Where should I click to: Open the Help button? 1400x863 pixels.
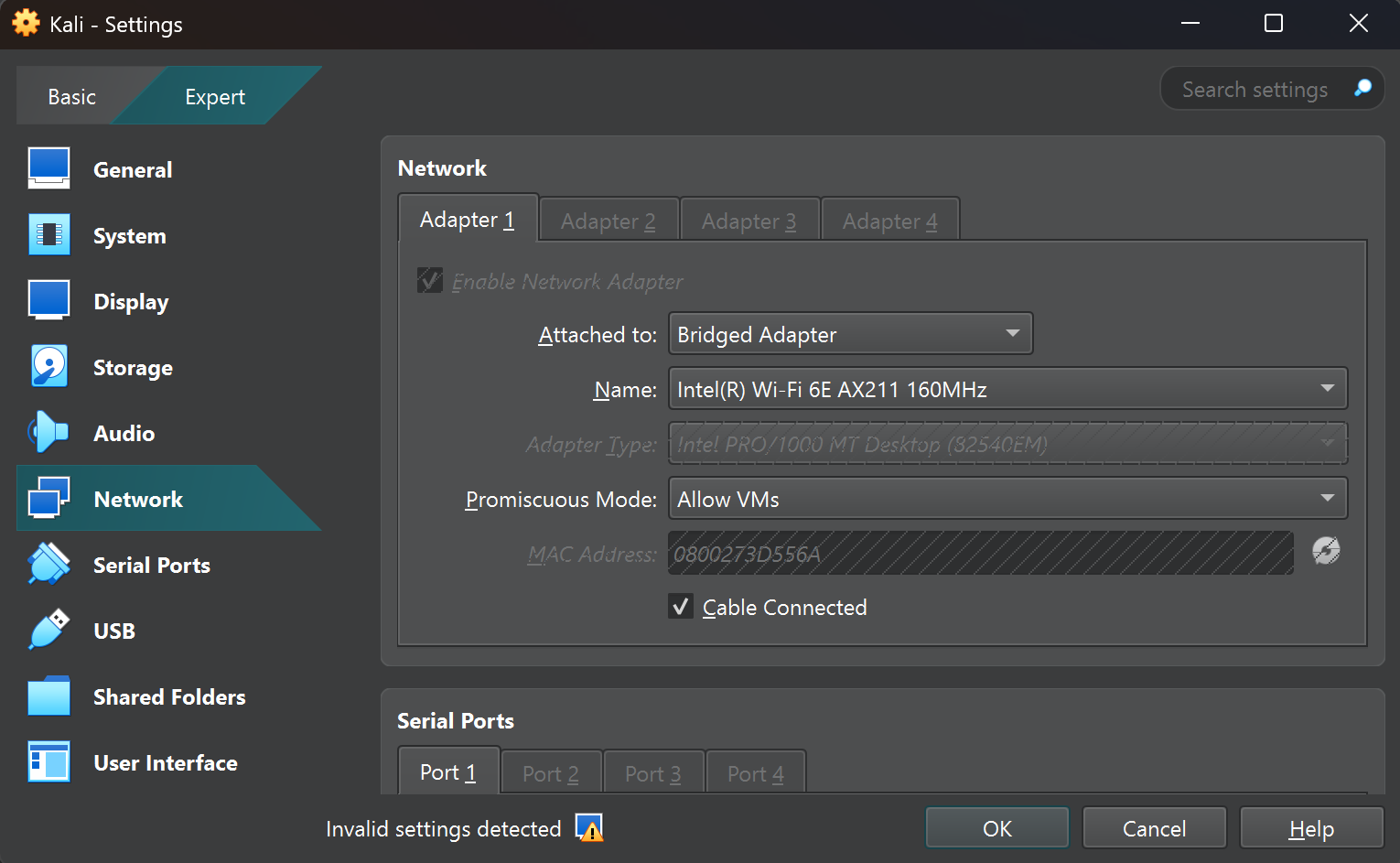1311,828
